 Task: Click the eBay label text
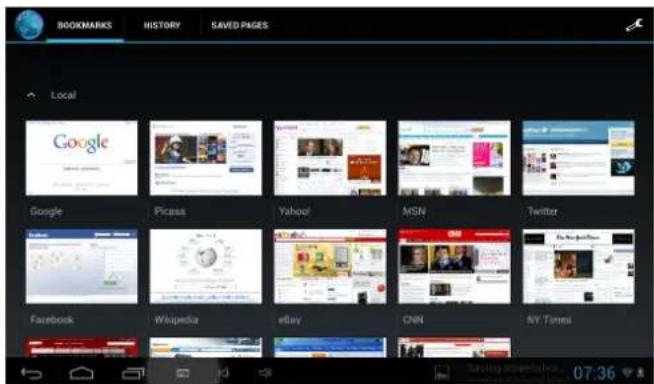click(x=289, y=320)
